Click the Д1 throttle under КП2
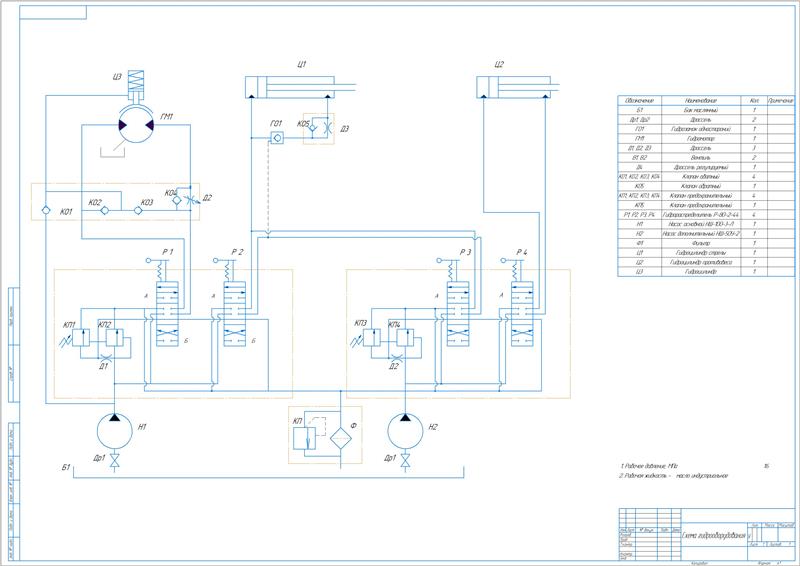This screenshot has height=566, width=800. point(107,357)
